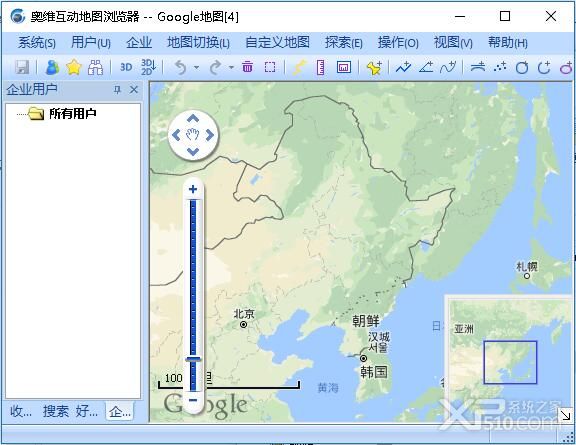Select the add curve tool
The image size is (576, 445).
point(448,67)
